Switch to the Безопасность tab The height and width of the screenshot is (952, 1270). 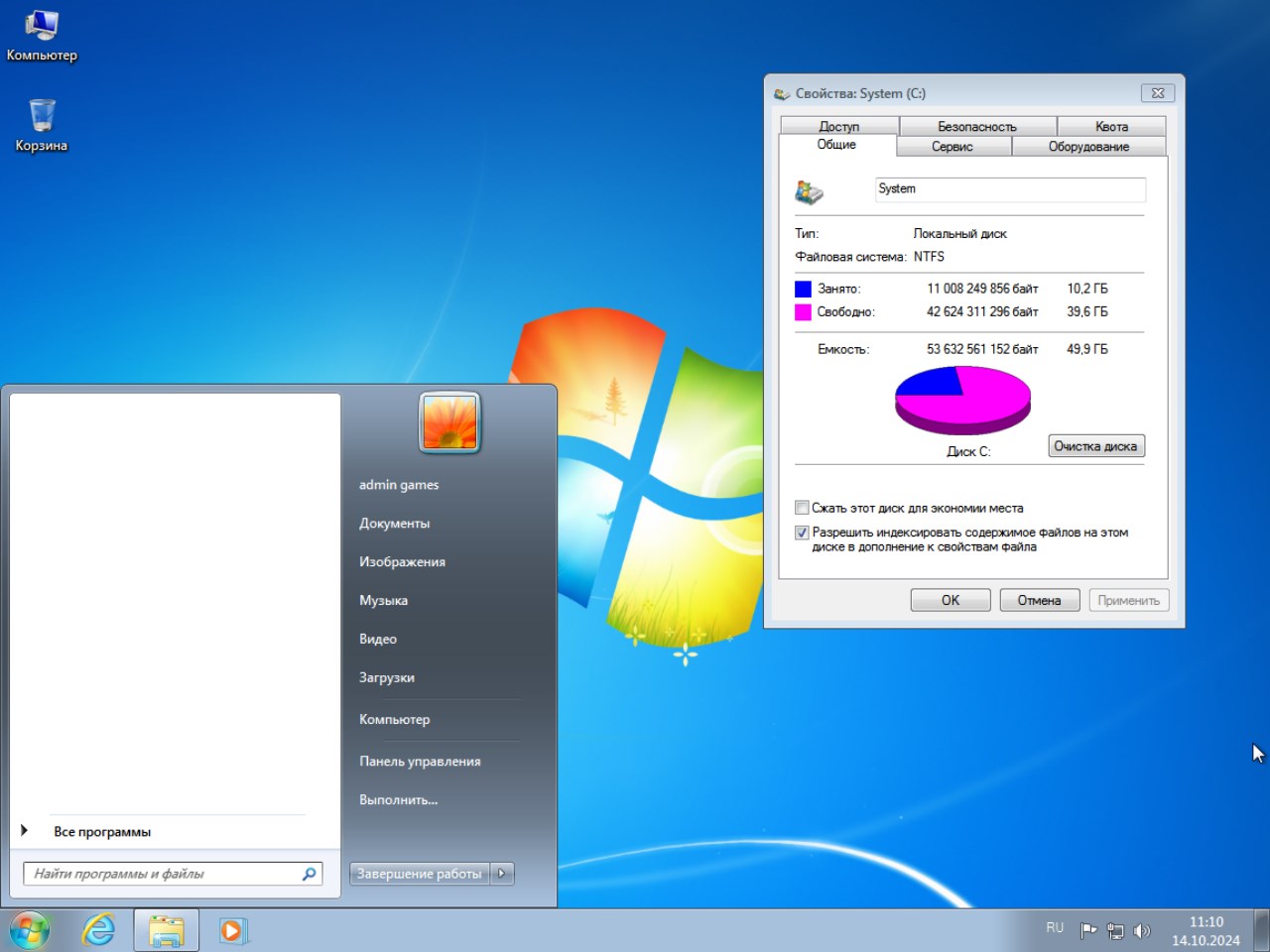pyautogui.click(x=977, y=126)
